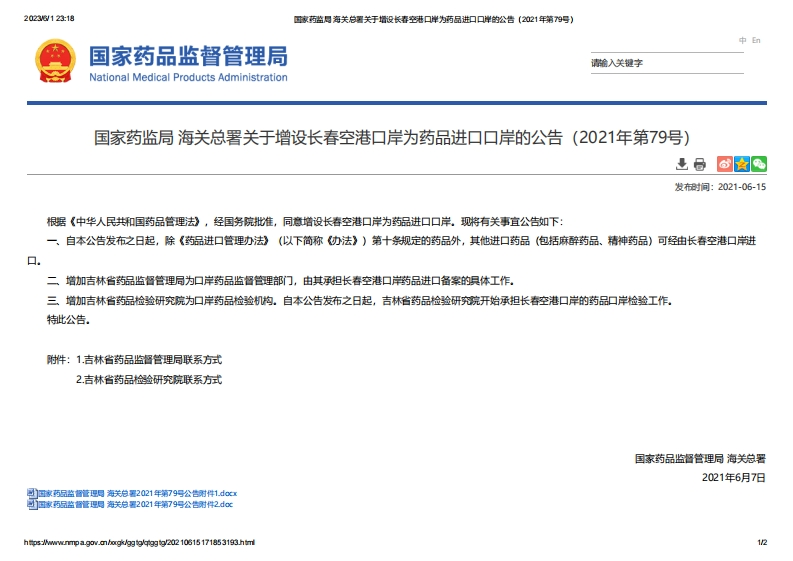Click the page URL in footer
The image size is (793, 561).
139,542
